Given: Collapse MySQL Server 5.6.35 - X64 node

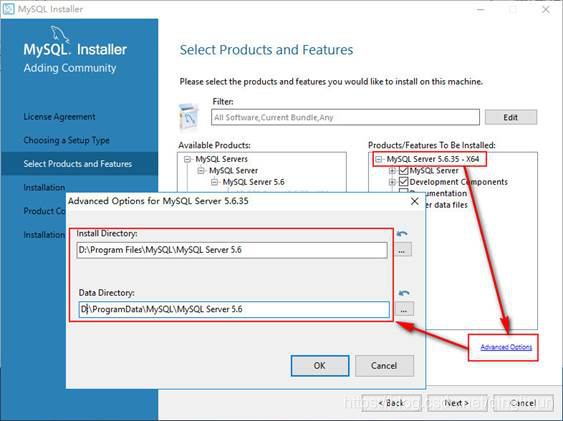Looking at the screenshot, I should coord(378,159).
